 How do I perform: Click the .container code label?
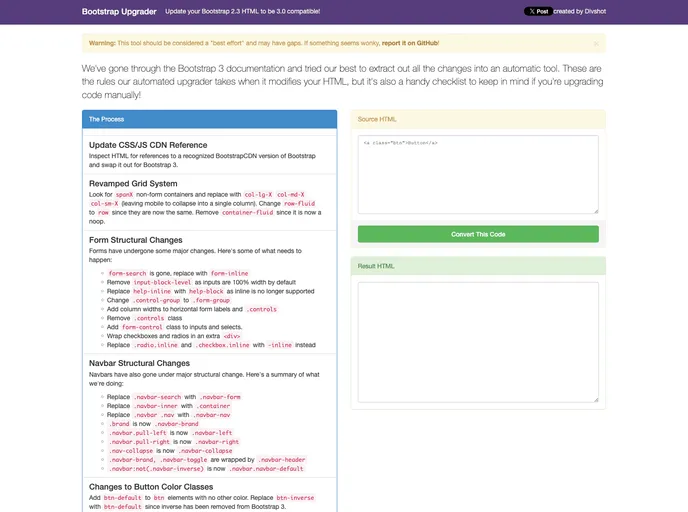point(213,406)
